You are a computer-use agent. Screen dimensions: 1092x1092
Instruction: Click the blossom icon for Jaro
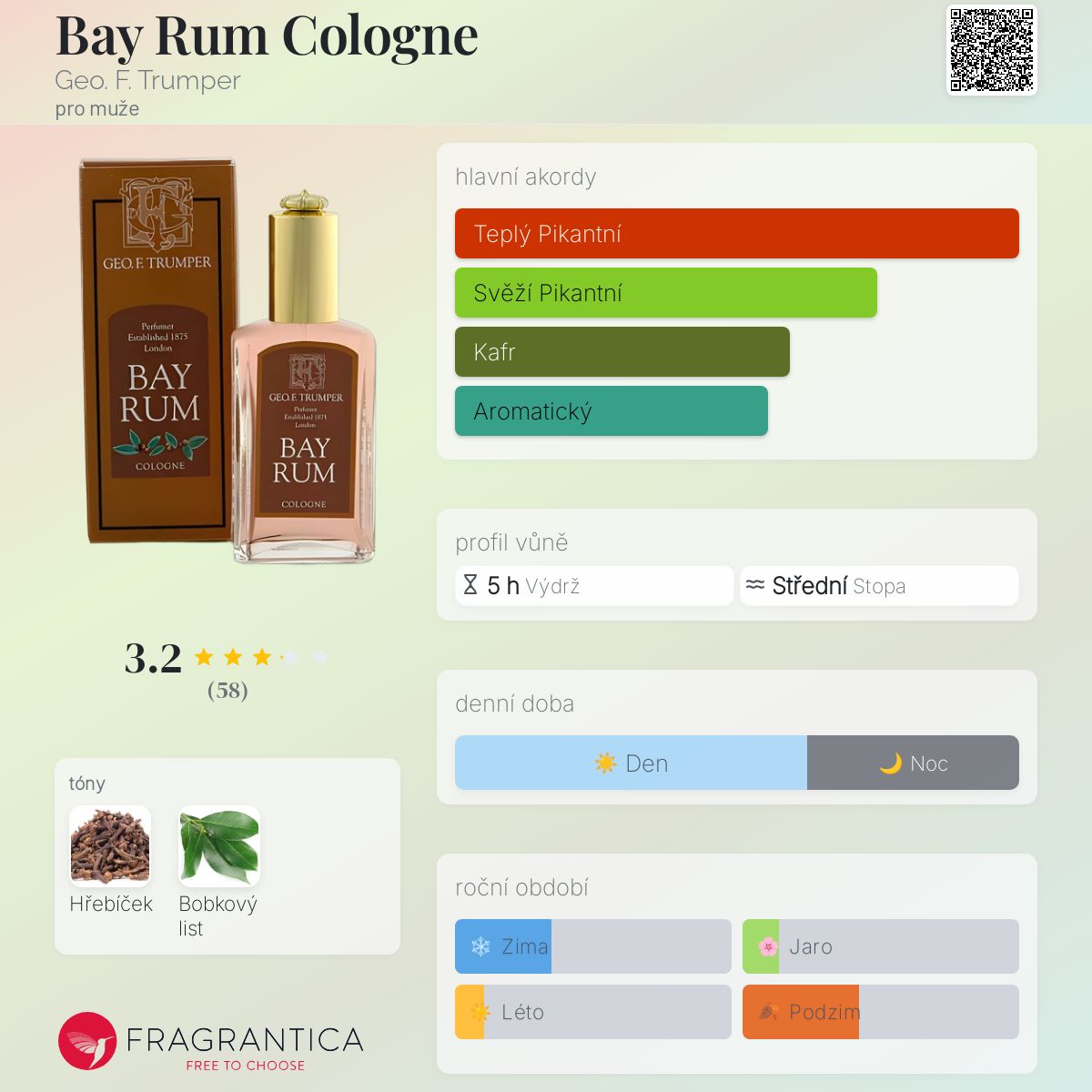coord(768,946)
